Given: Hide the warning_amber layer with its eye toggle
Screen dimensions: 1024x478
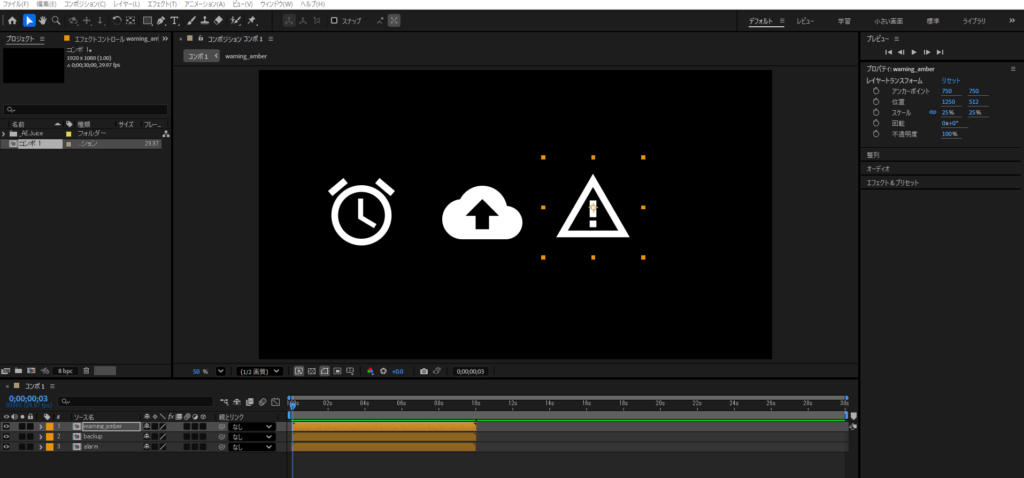Looking at the screenshot, I should [x=6, y=426].
